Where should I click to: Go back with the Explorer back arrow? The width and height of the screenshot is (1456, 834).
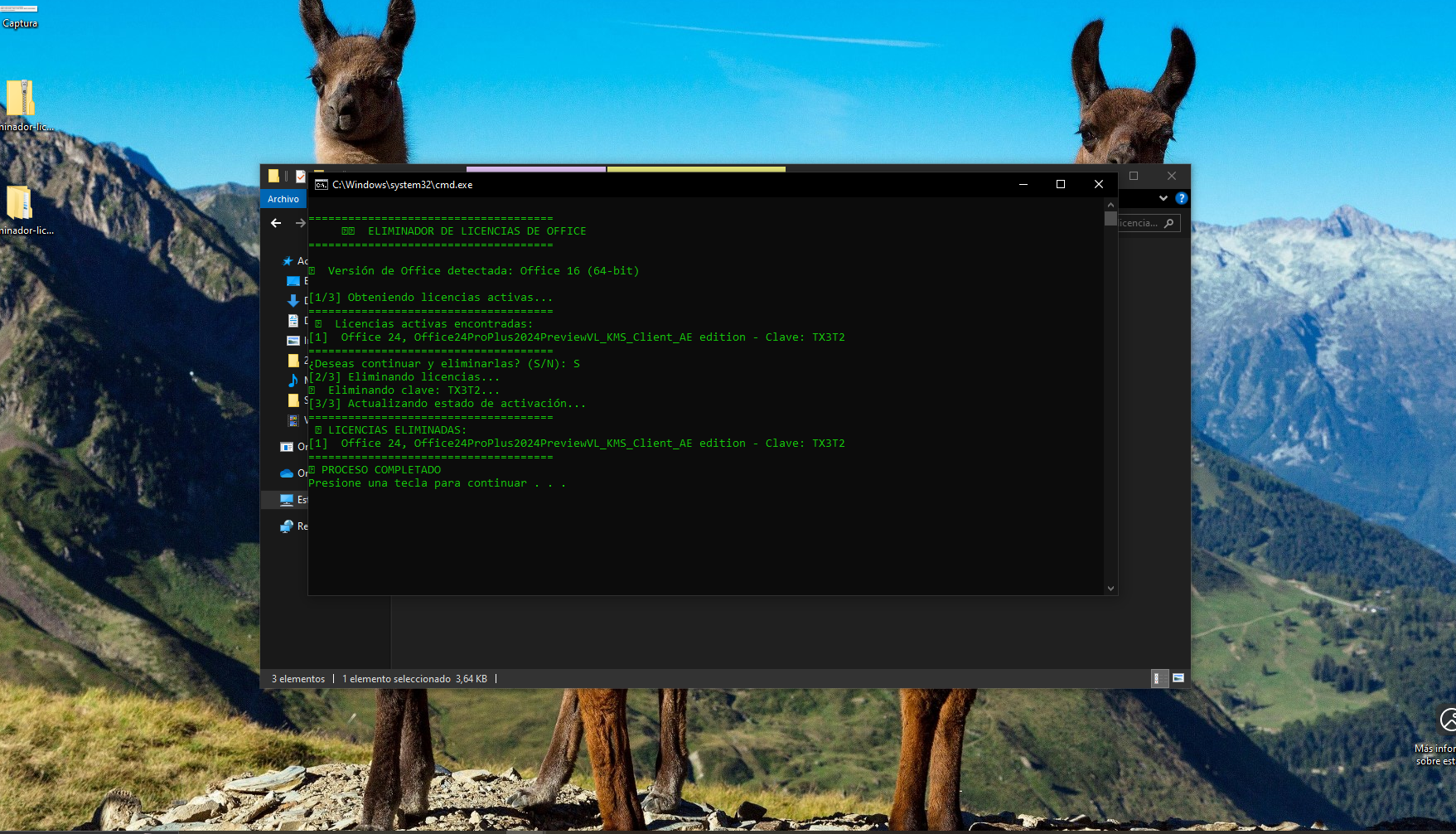point(276,223)
